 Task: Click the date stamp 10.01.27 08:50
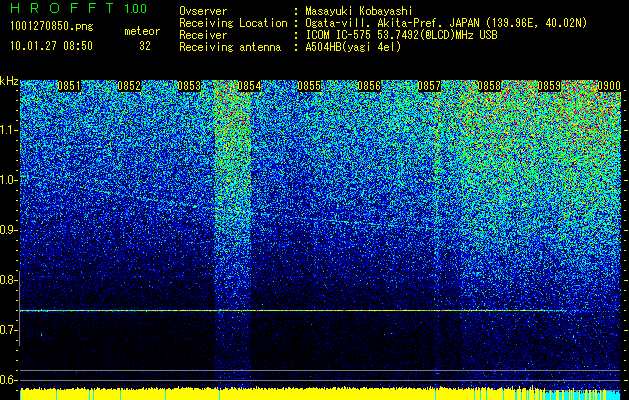tap(52, 46)
